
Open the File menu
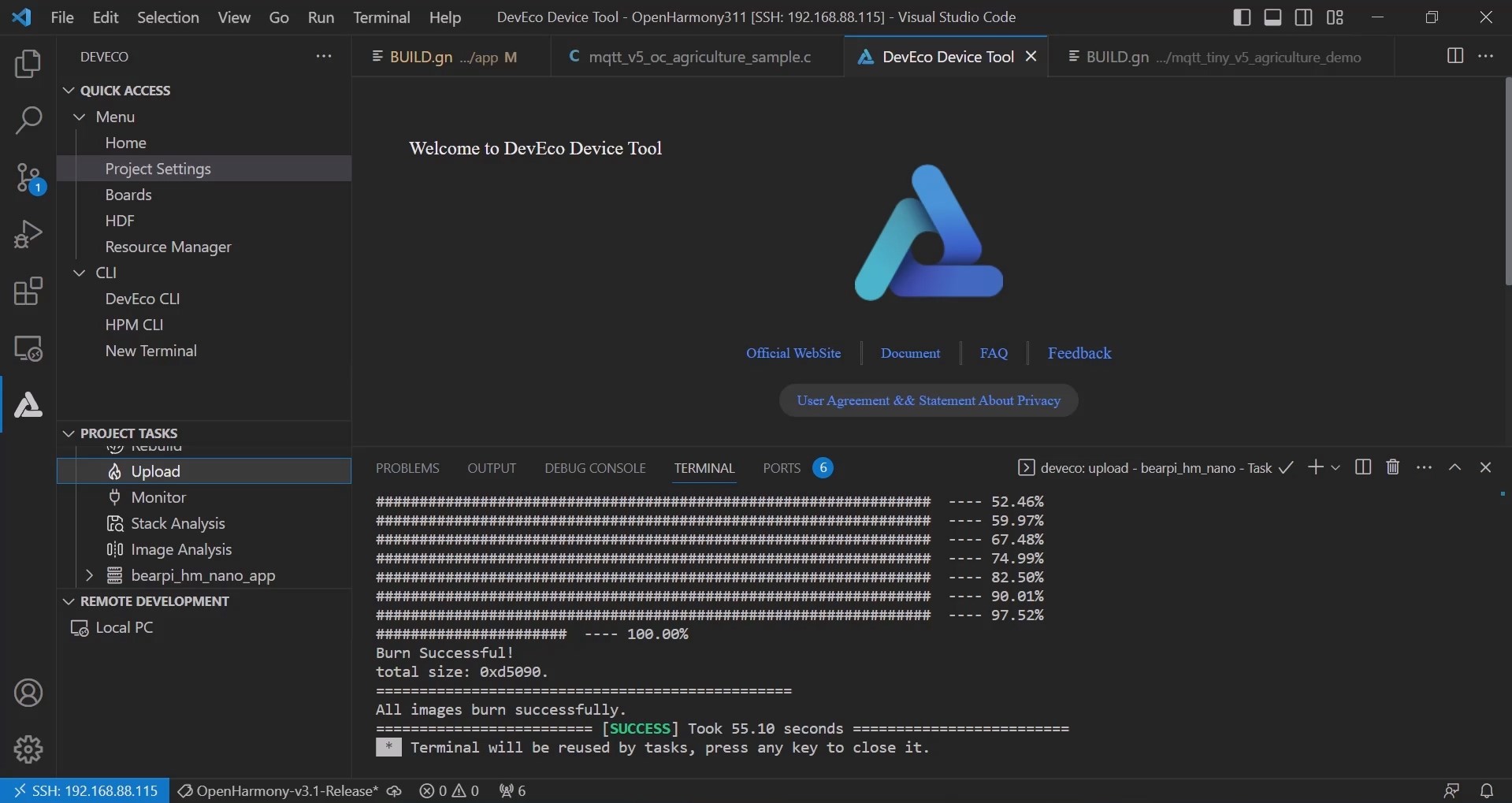pos(62,17)
